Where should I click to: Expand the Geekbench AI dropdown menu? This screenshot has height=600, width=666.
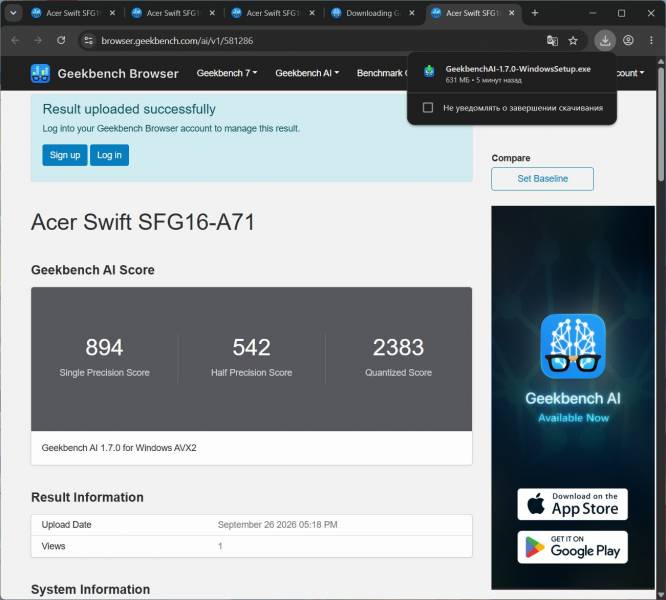307,73
